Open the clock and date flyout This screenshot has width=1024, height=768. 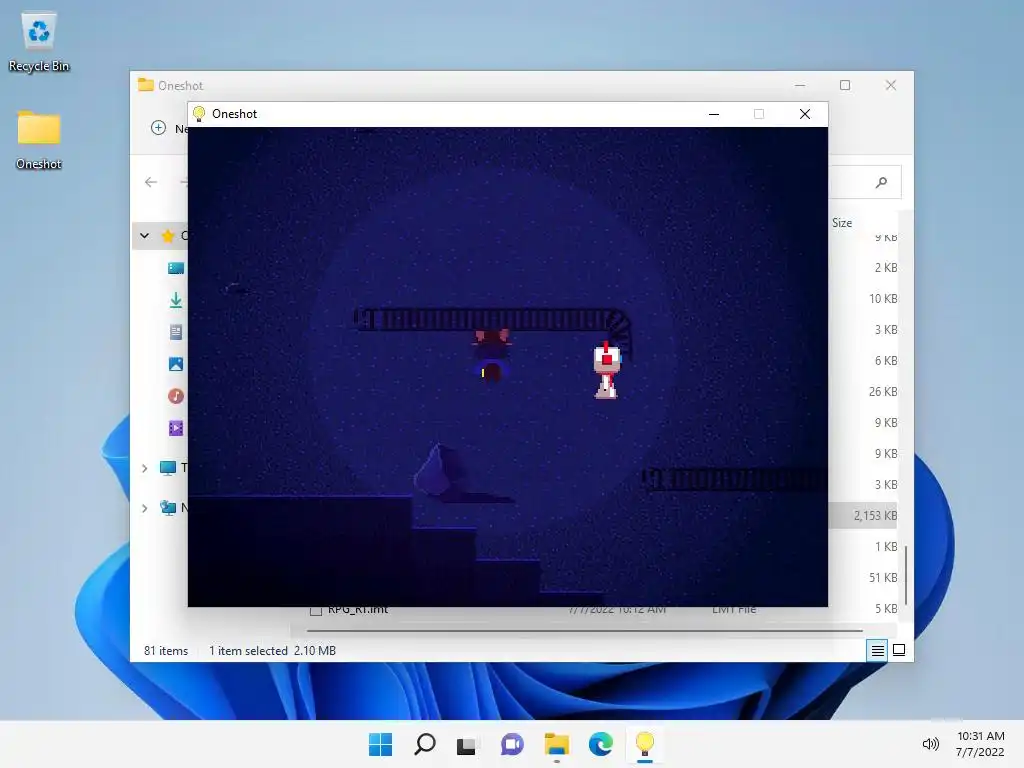980,744
